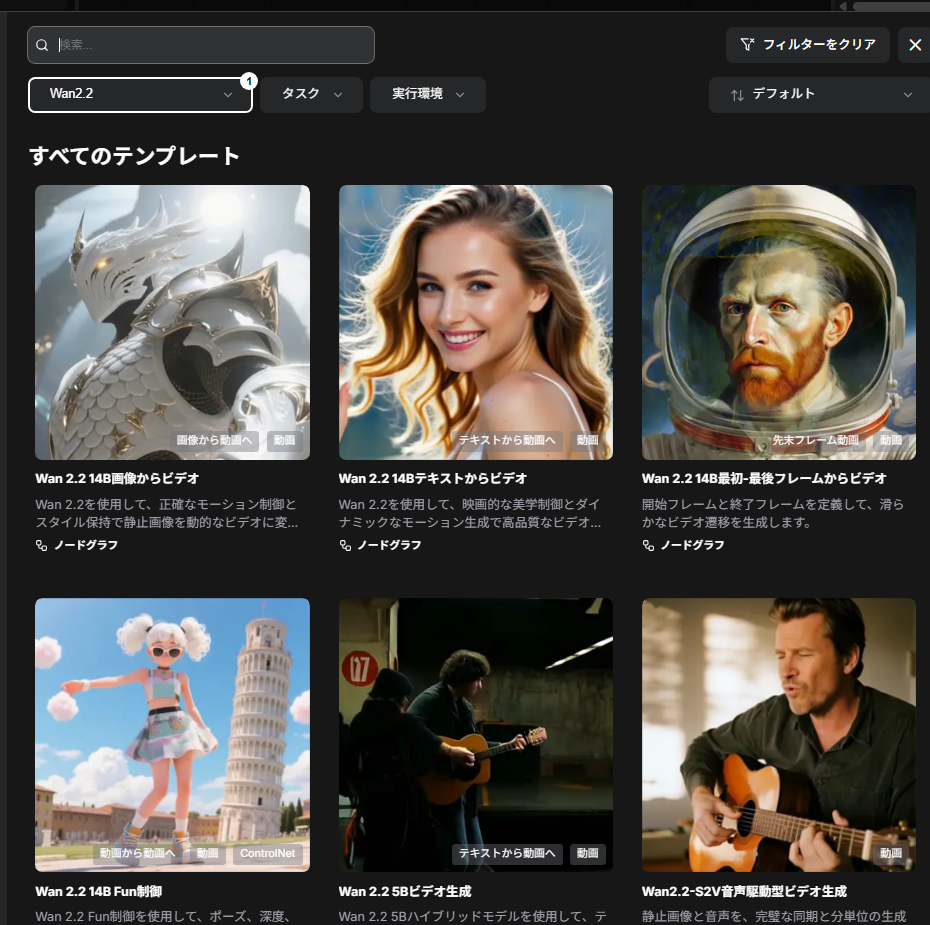This screenshot has width=930, height=925.
Task: Click chevron arrow of the デフォルト dropdown
Action: (907, 95)
